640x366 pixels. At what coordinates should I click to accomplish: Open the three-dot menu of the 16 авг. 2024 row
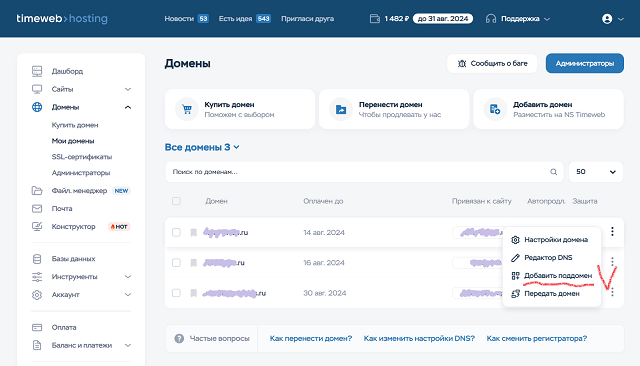coord(612,262)
